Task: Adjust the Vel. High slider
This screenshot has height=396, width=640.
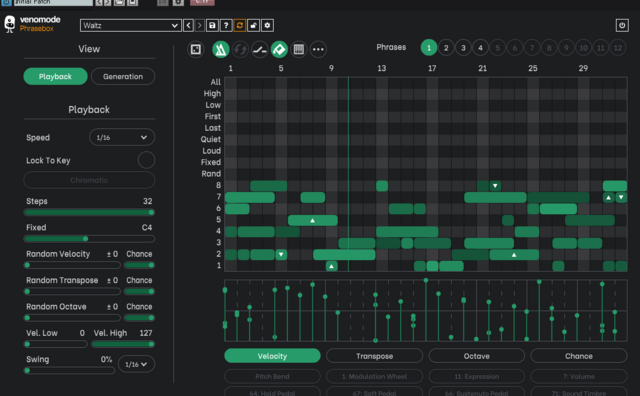Action: click(x=122, y=344)
